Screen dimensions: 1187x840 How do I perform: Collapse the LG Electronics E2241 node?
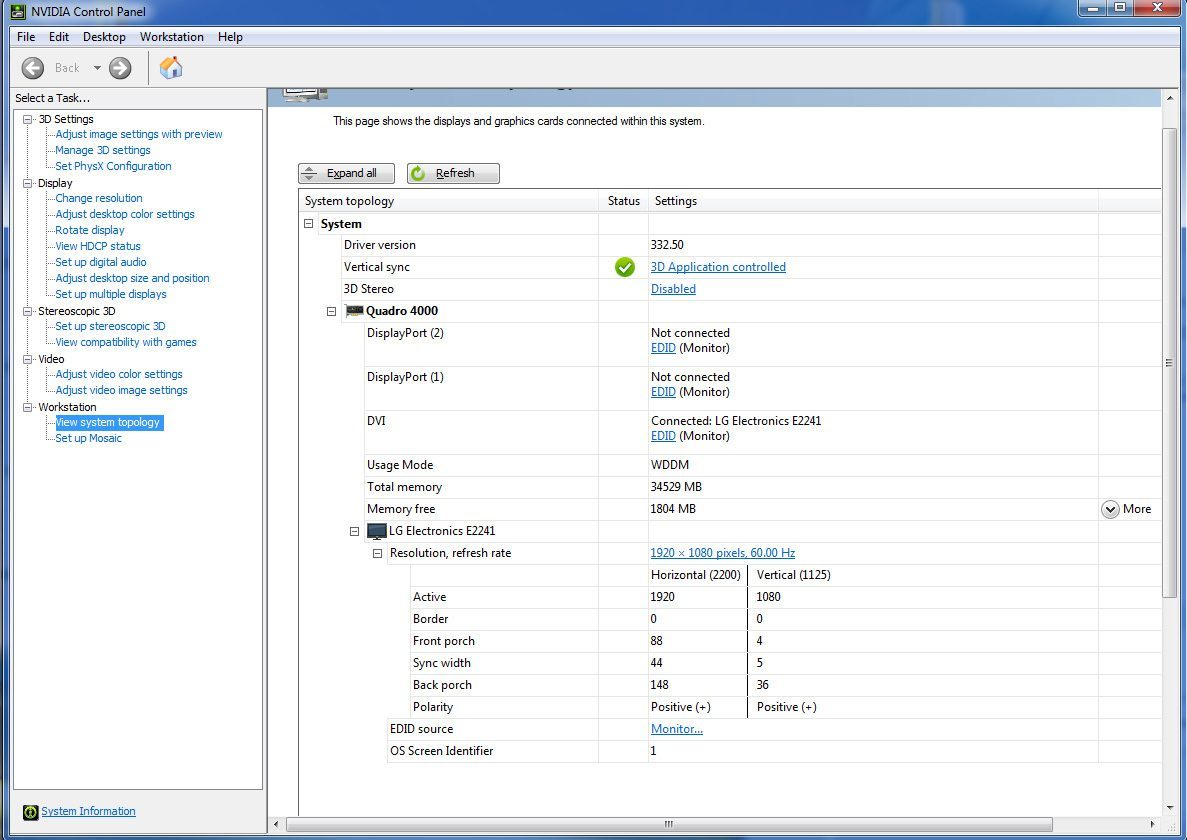pos(354,531)
